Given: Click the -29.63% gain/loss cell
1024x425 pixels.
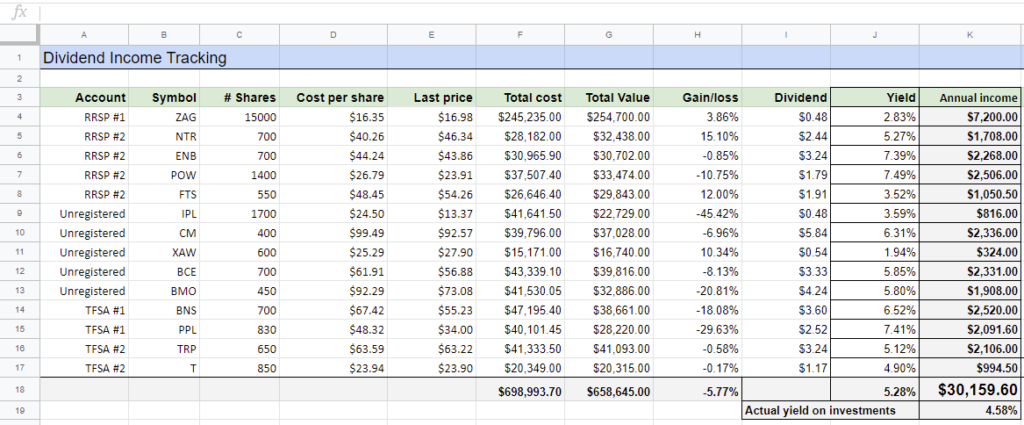Looking at the screenshot, I should (697, 330).
